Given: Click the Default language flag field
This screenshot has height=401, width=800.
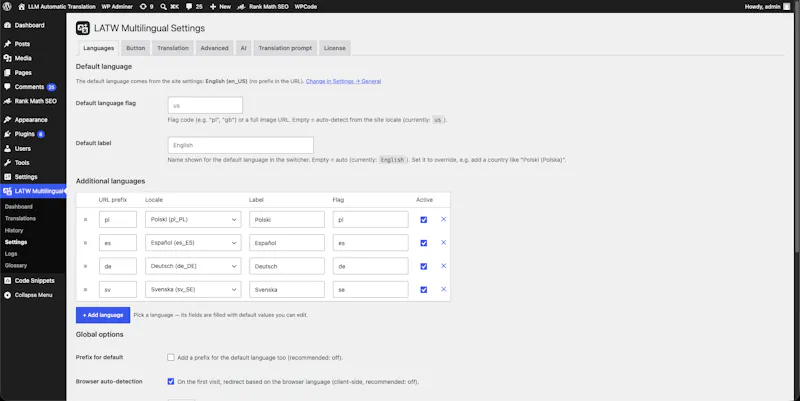Looking at the screenshot, I should click(205, 105).
